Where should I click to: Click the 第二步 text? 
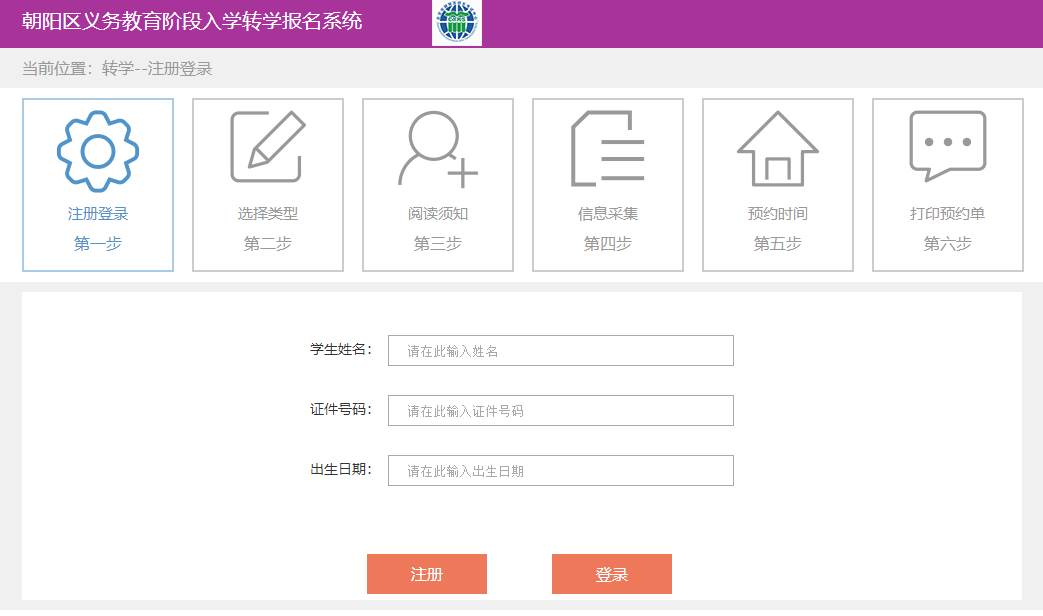pyautogui.click(x=268, y=243)
